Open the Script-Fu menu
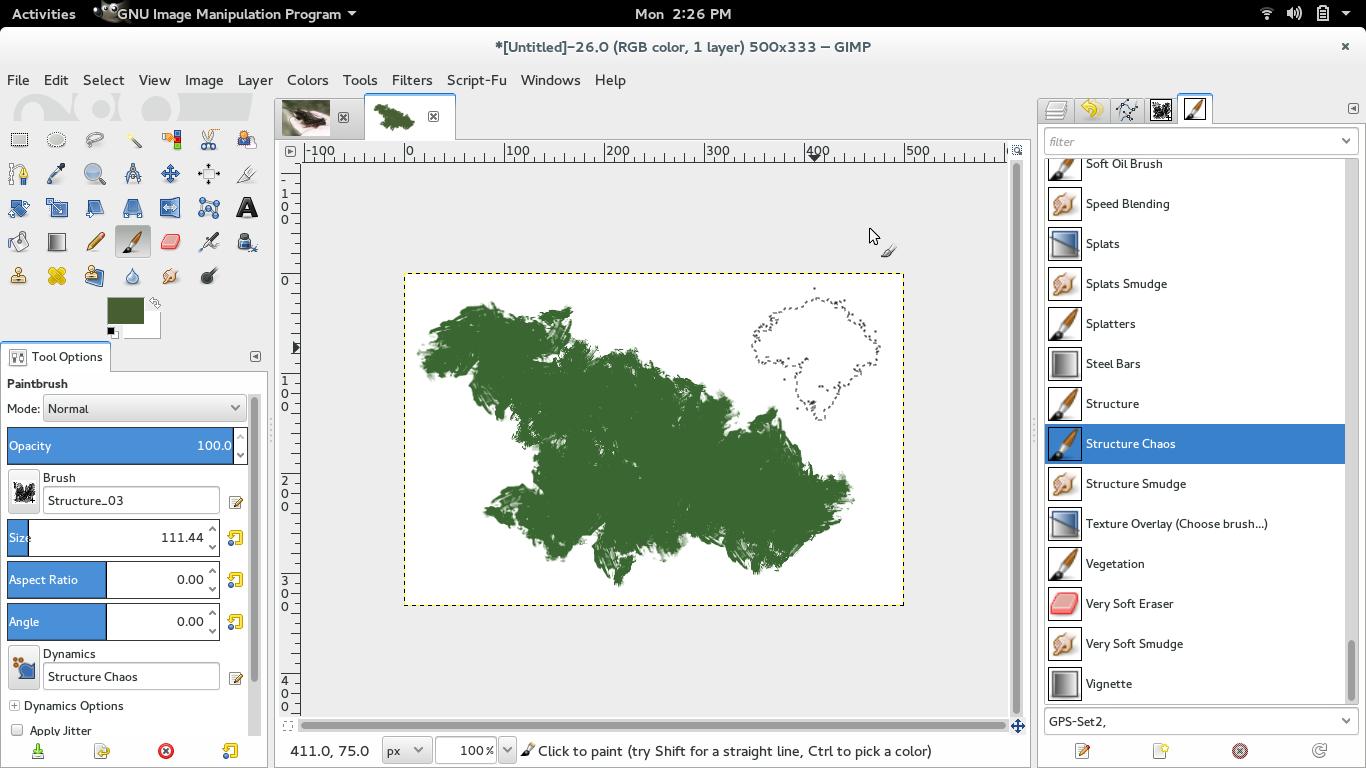The width and height of the screenshot is (1366, 768). 476,80
